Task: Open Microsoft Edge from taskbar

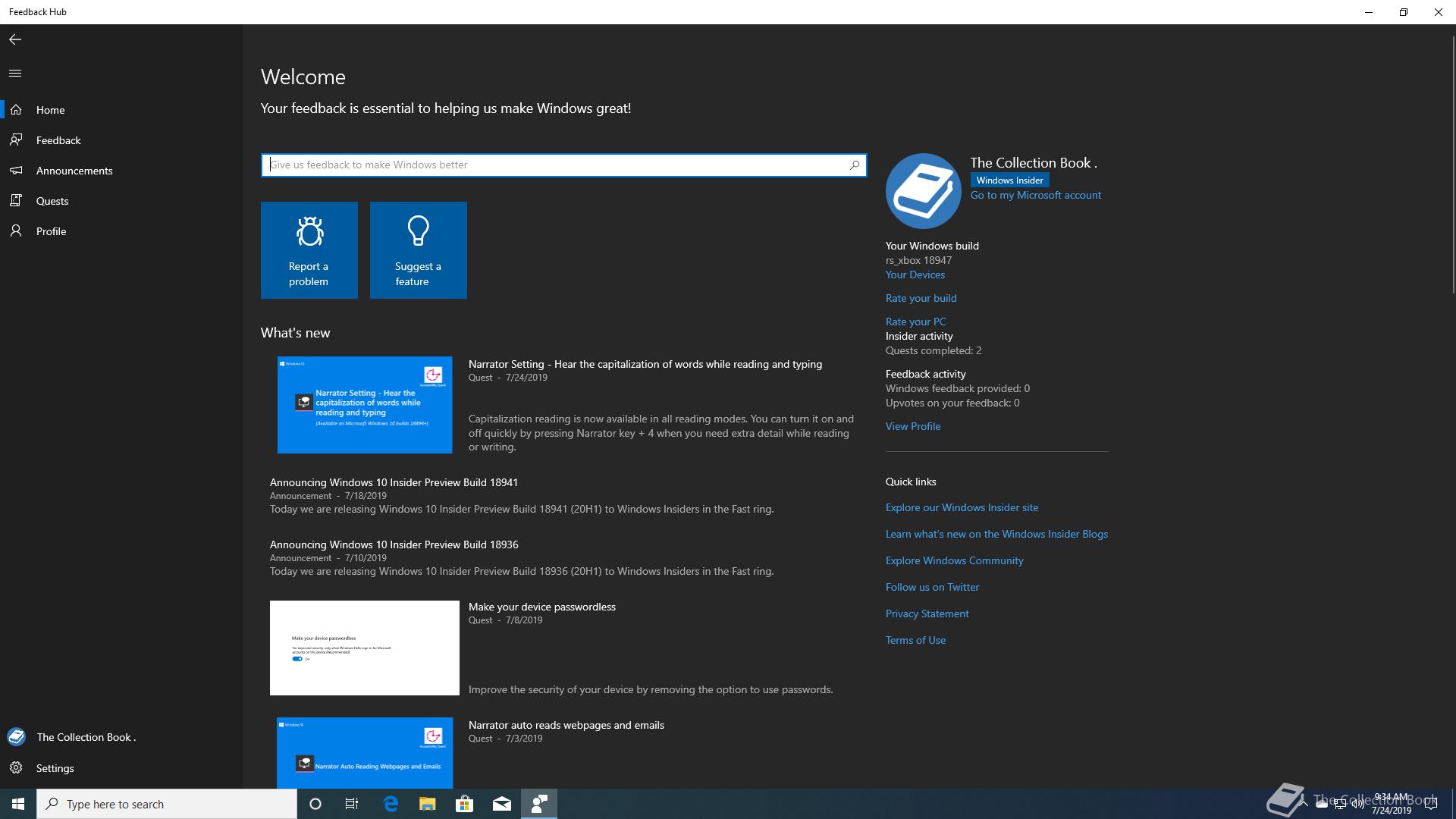Action: tap(391, 804)
